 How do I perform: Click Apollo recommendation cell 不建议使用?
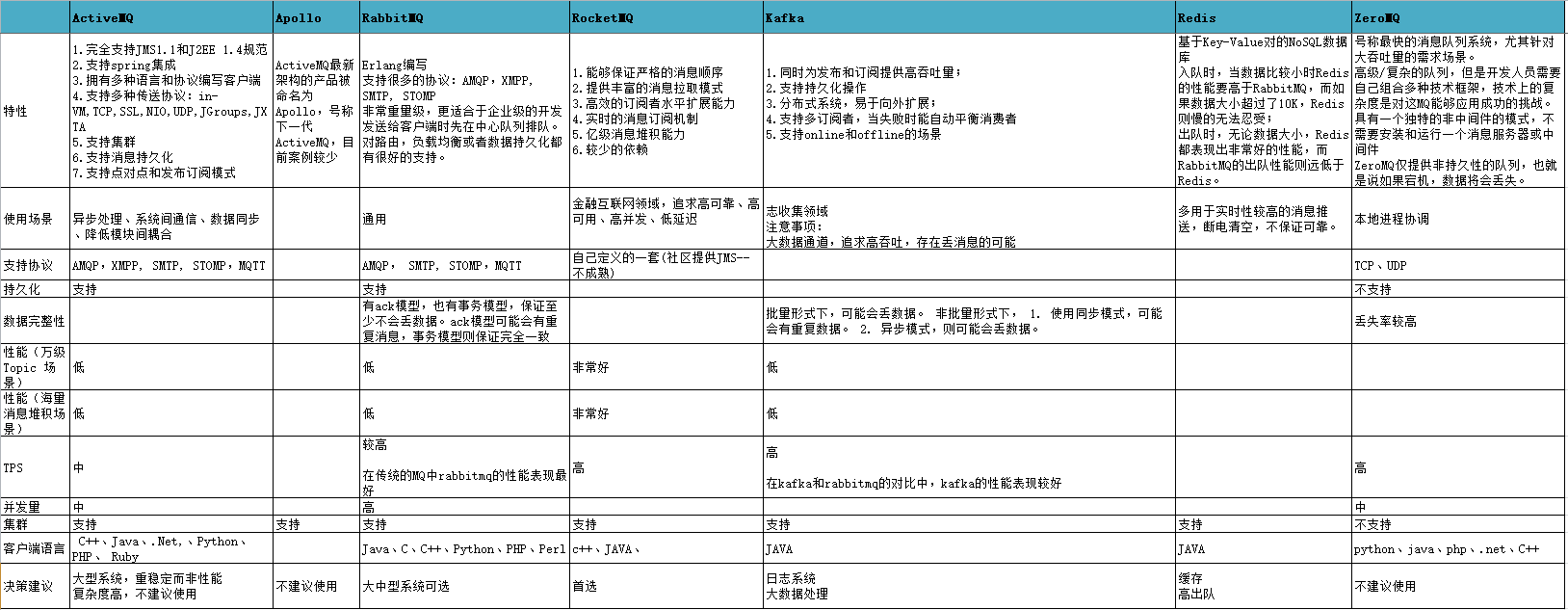tap(317, 586)
